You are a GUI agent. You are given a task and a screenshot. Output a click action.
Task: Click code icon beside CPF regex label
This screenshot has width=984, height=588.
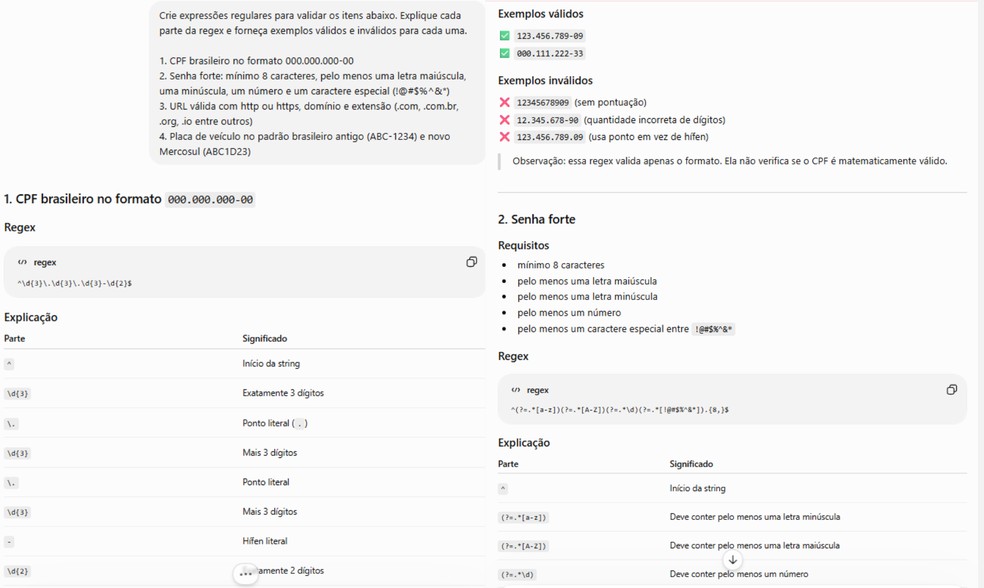tap(22, 262)
